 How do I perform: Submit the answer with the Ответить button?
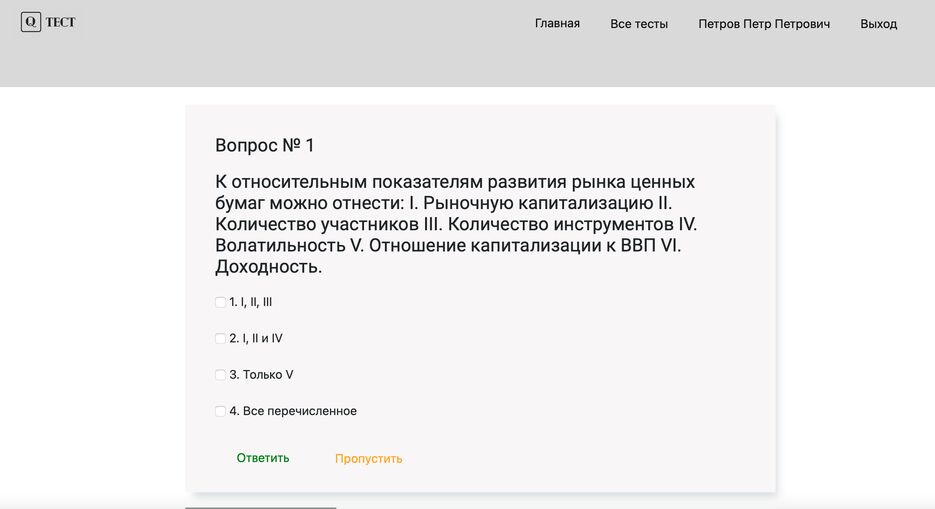click(263, 458)
